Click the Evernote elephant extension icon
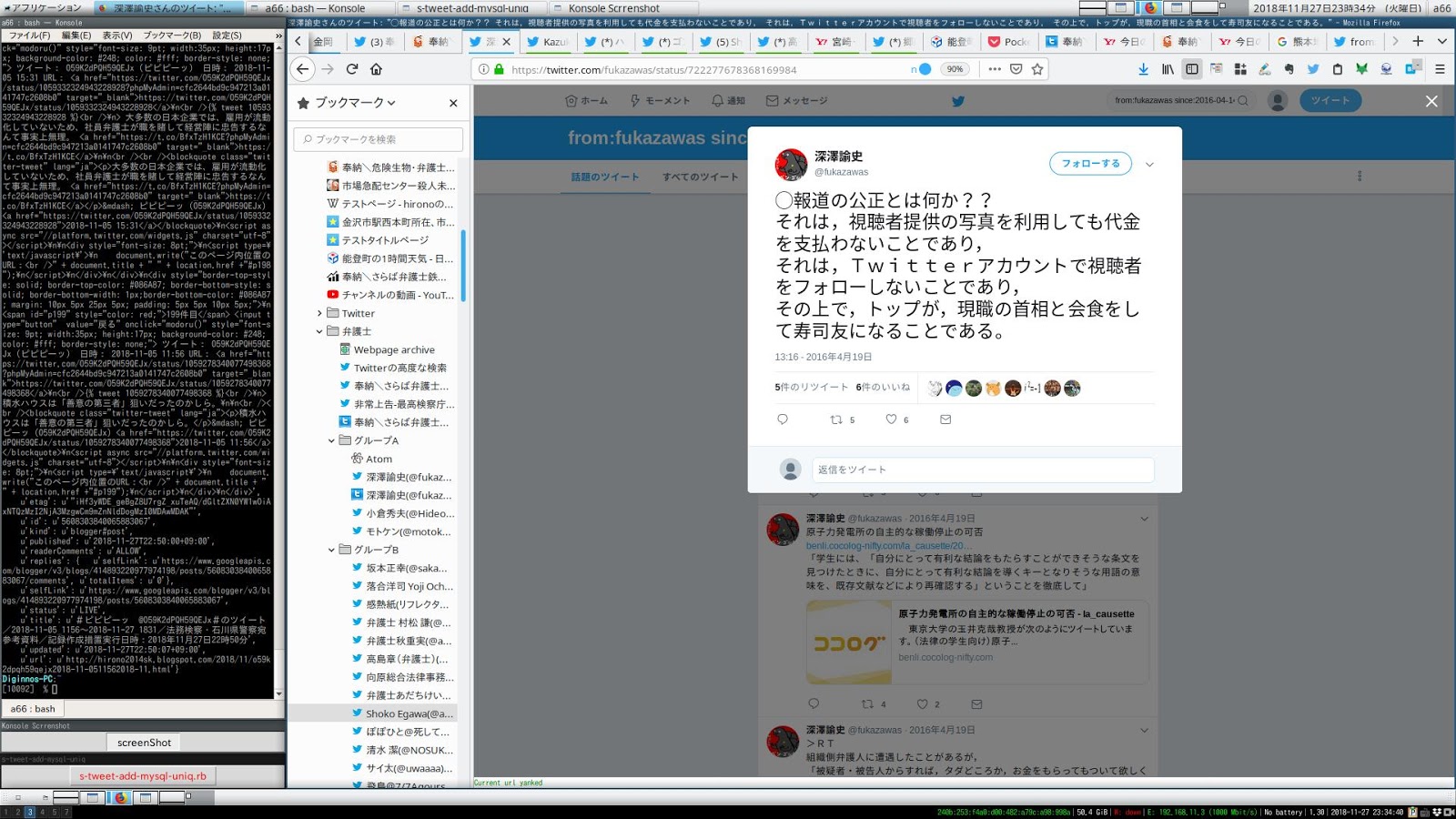The height and width of the screenshot is (819, 1456). (x=1289, y=69)
